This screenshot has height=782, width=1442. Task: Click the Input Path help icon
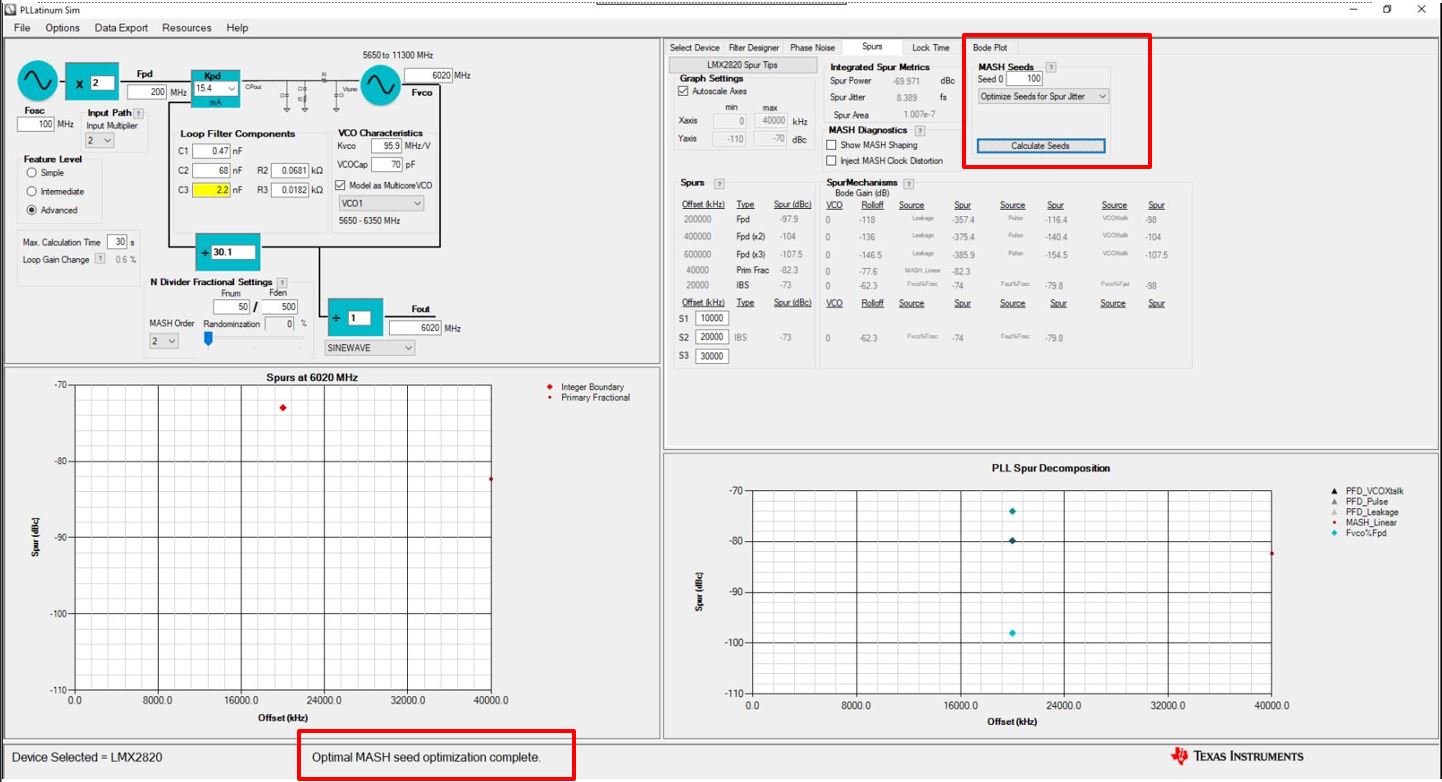(x=138, y=114)
